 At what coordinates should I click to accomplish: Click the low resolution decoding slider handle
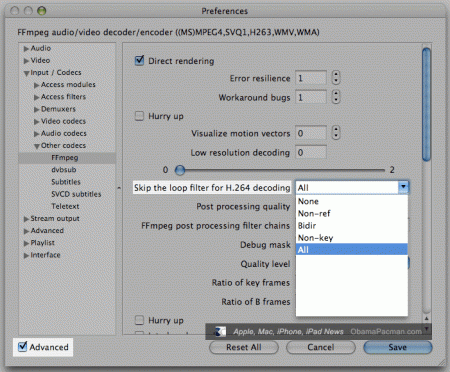point(180,170)
